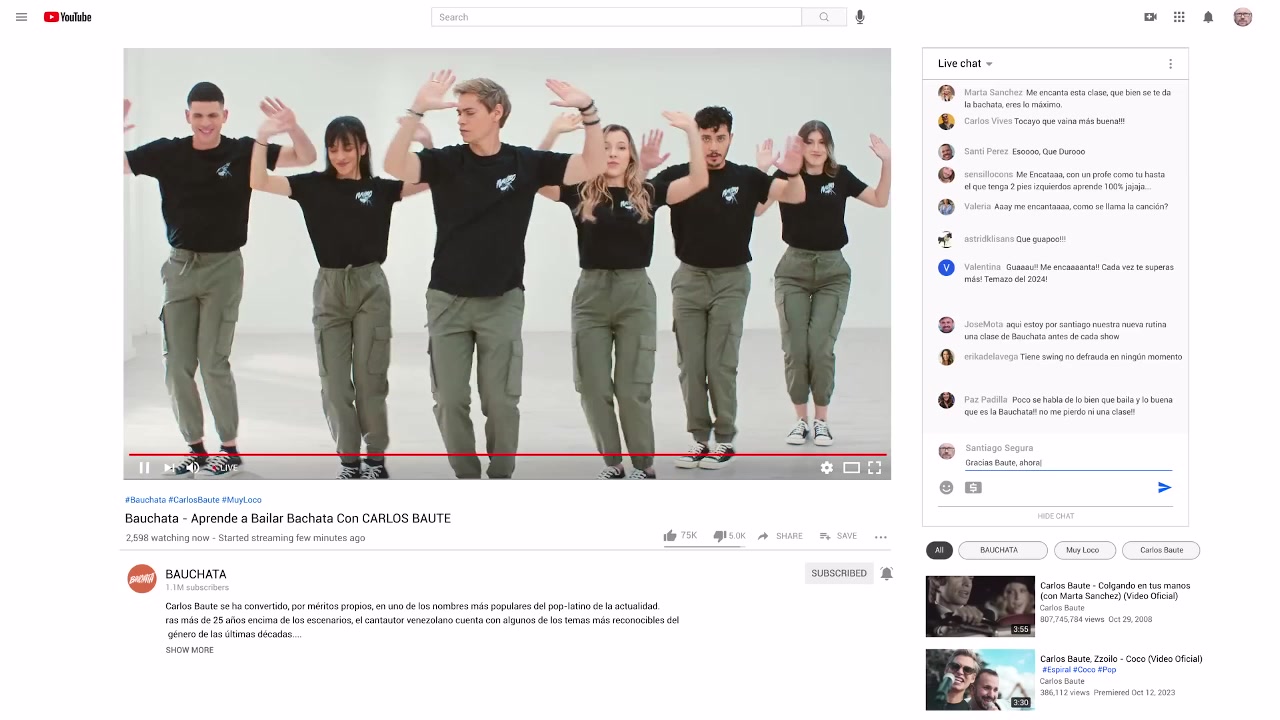
Task: Click the 1.1M subscribers text
Action: coord(197,588)
